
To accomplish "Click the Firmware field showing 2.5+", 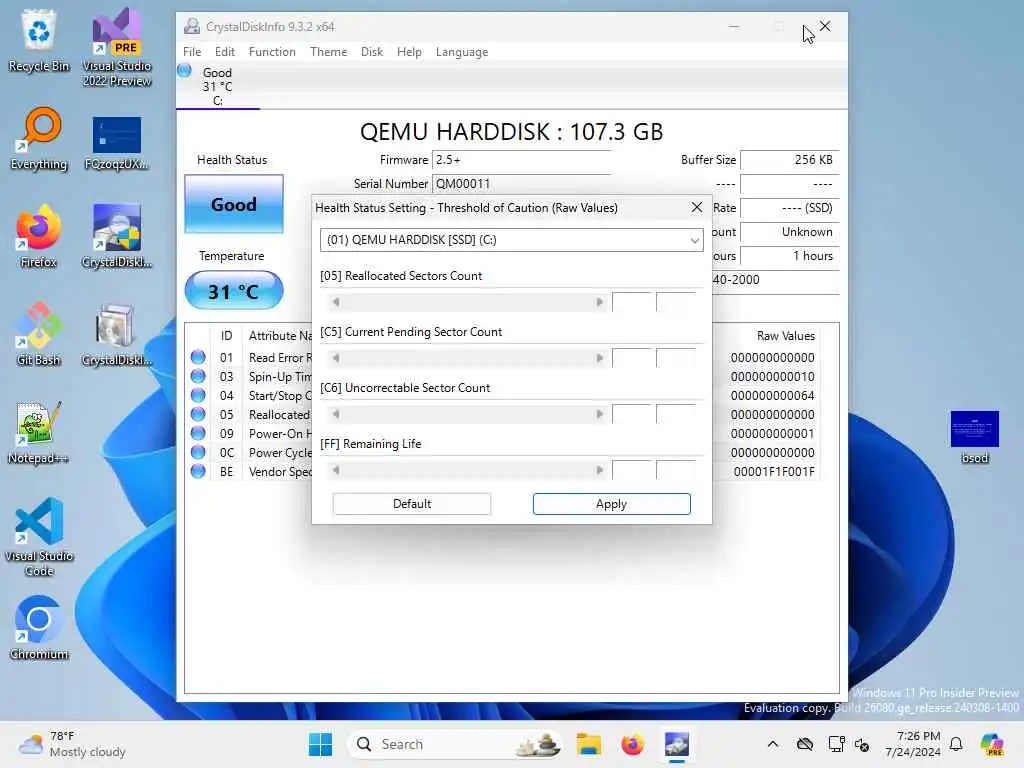I will click(521, 159).
